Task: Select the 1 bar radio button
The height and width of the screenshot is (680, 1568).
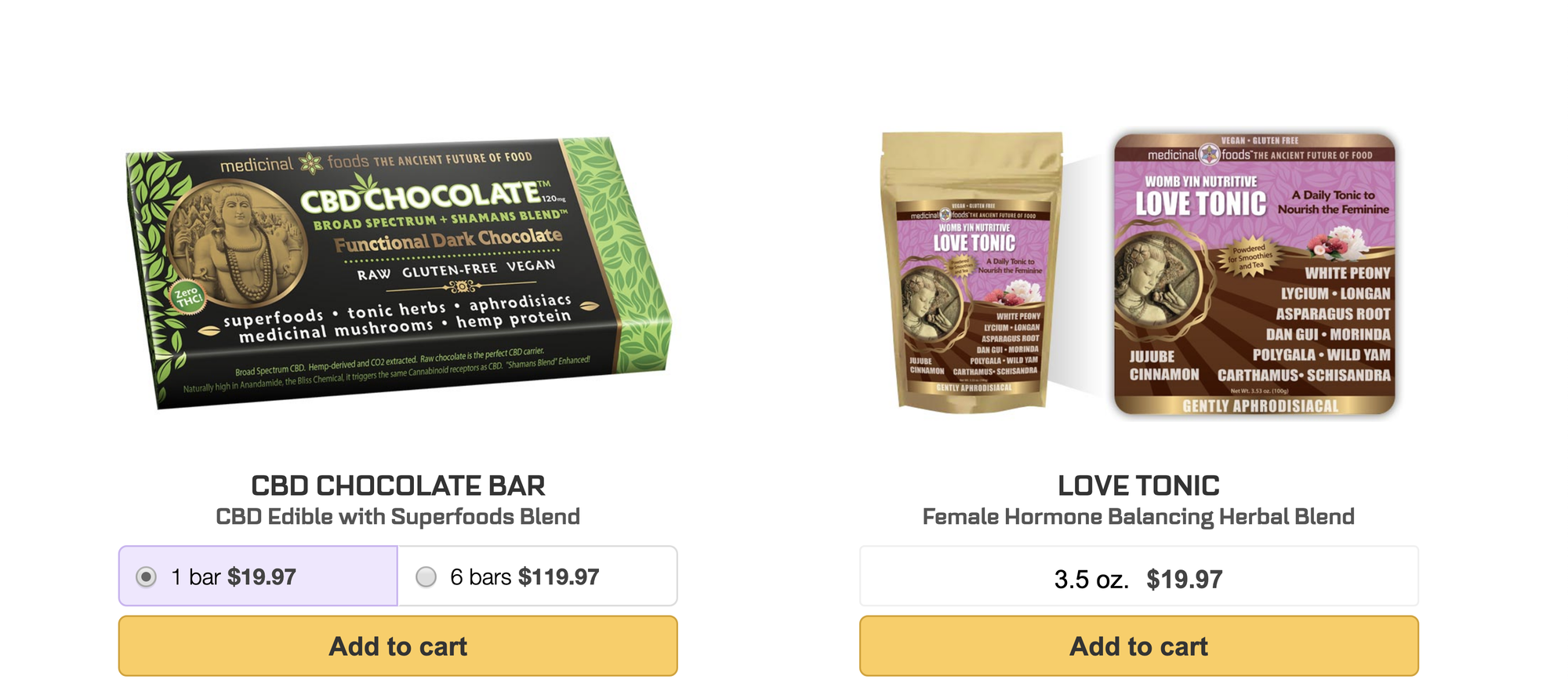Action: click(x=146, y=577)
